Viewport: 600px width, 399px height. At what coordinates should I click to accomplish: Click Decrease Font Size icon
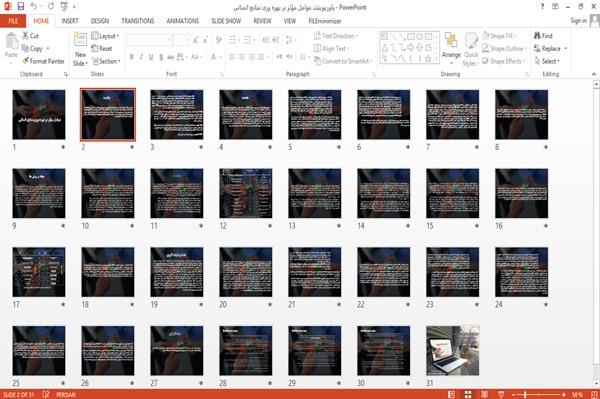(205, 40)
